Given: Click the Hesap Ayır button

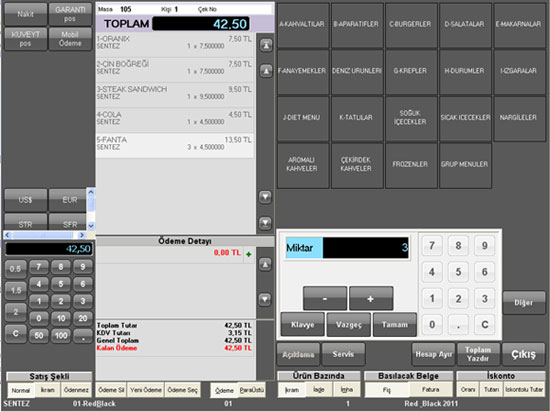Looking at the screenshot, I should [433, 354].
